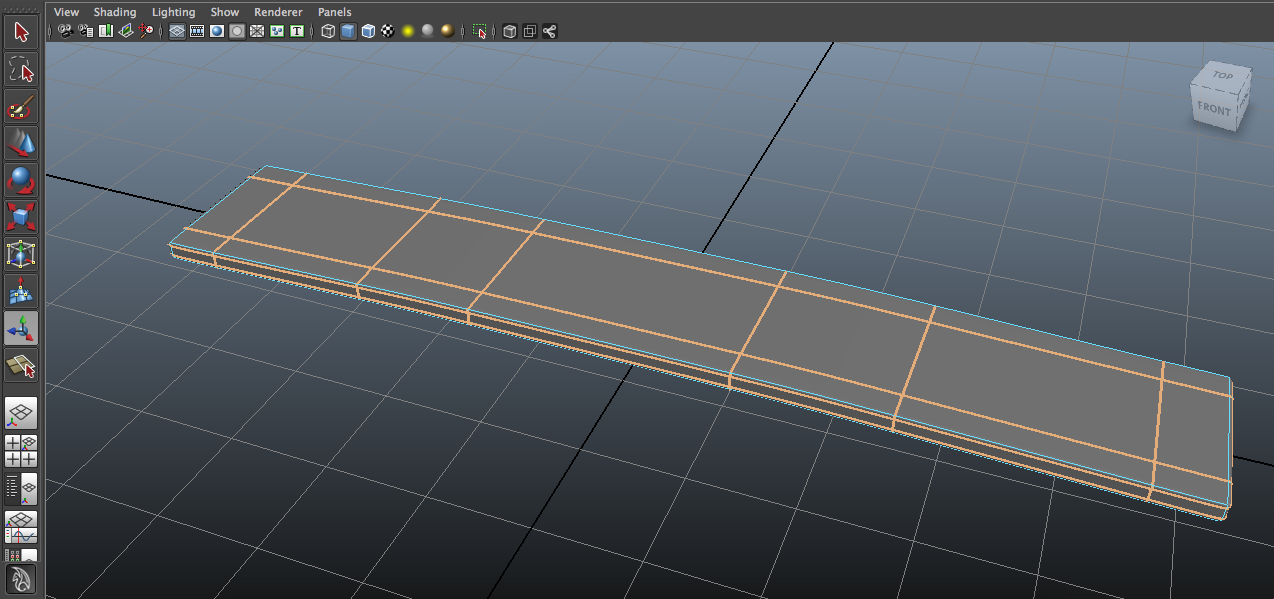Select the Select Tool arrow
This screenshot has height=599, width=1274.
coord(22,31)
